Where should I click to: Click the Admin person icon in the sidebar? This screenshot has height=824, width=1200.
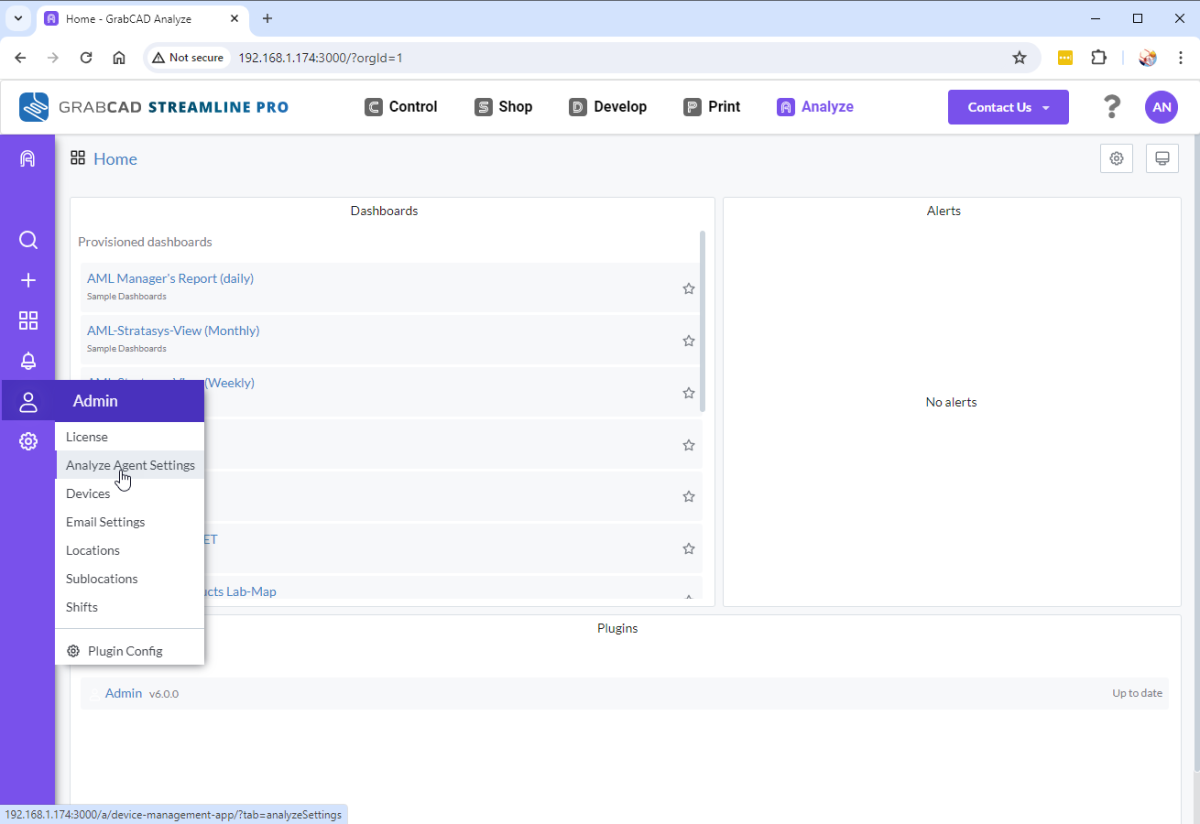pyautogui.click(x=28, y=401)
